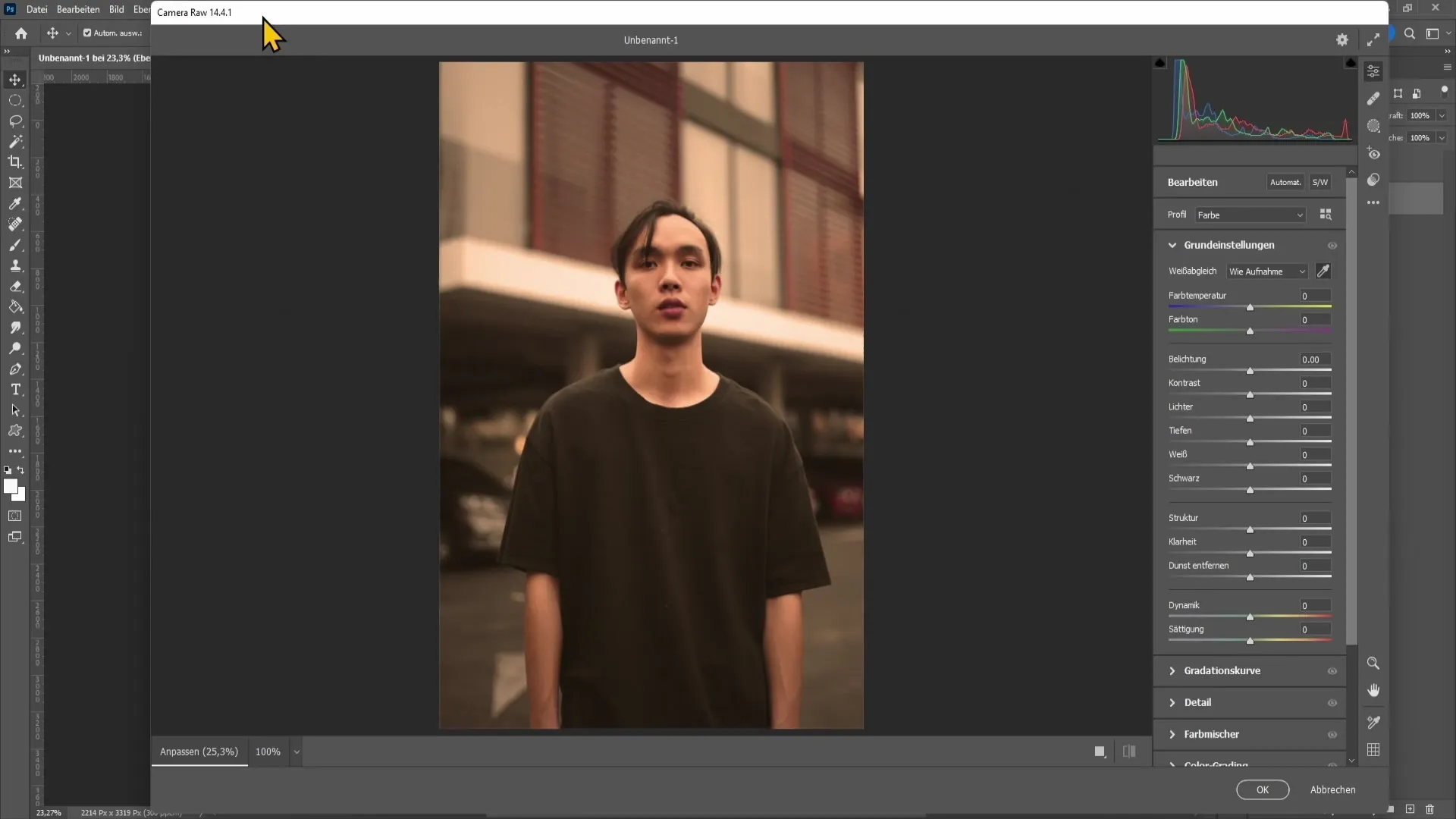
Task: Select the Camera Raw hand tool
Action: coord(1373,691)
